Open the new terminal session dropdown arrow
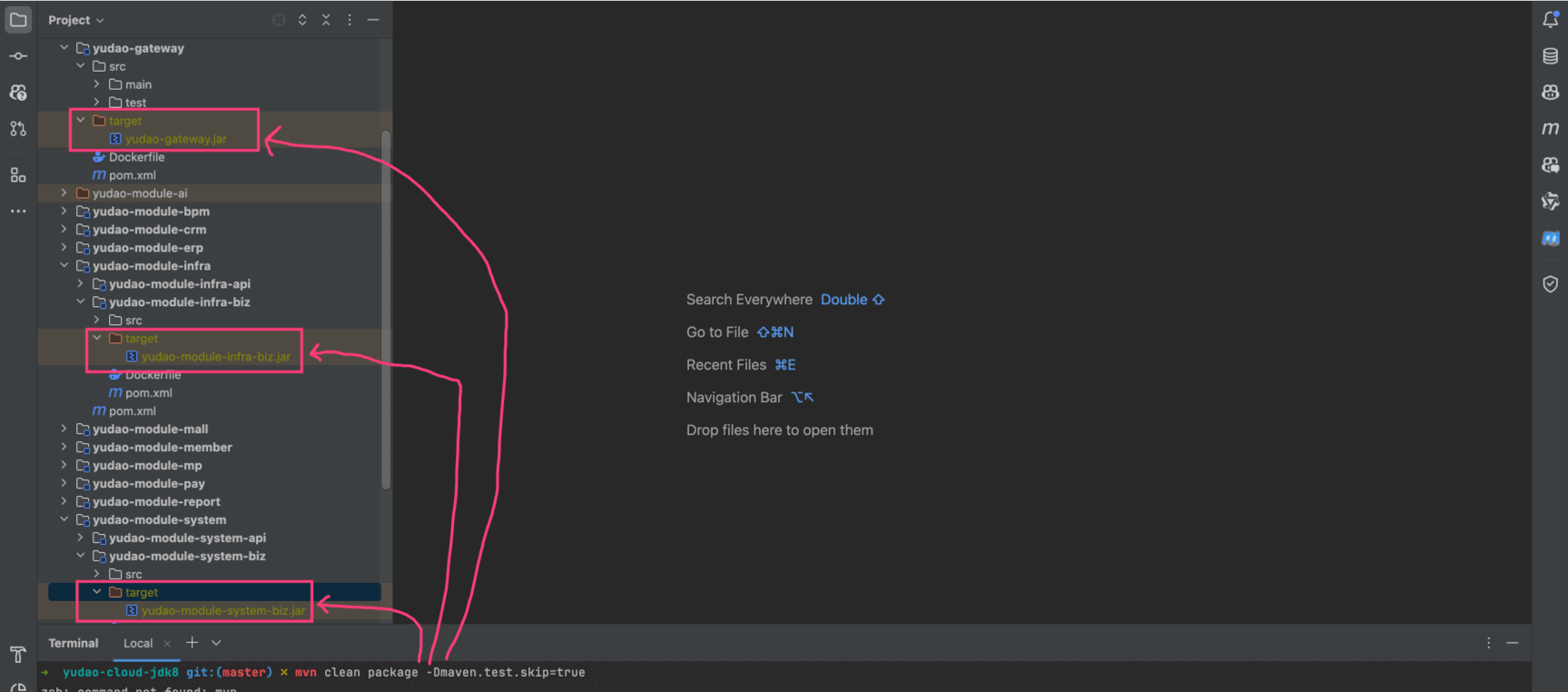The height and width of the screenshot is (692, 1568). click(216, 643)
